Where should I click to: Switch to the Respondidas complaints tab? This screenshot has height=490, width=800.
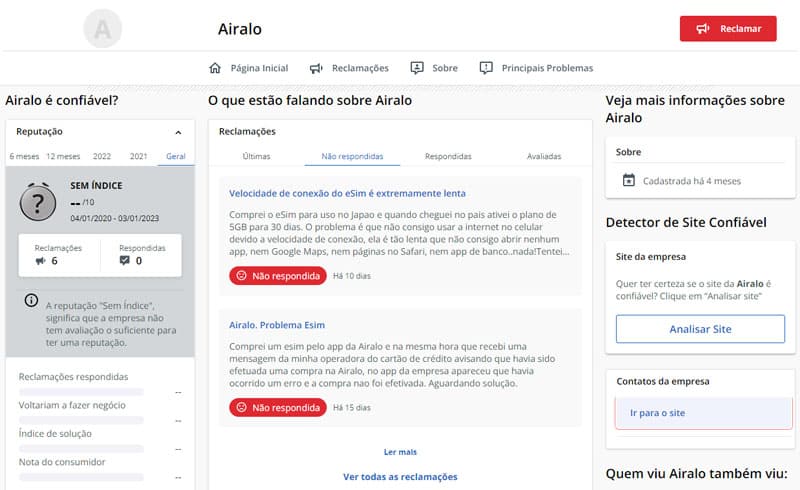[x=448, y=156]
